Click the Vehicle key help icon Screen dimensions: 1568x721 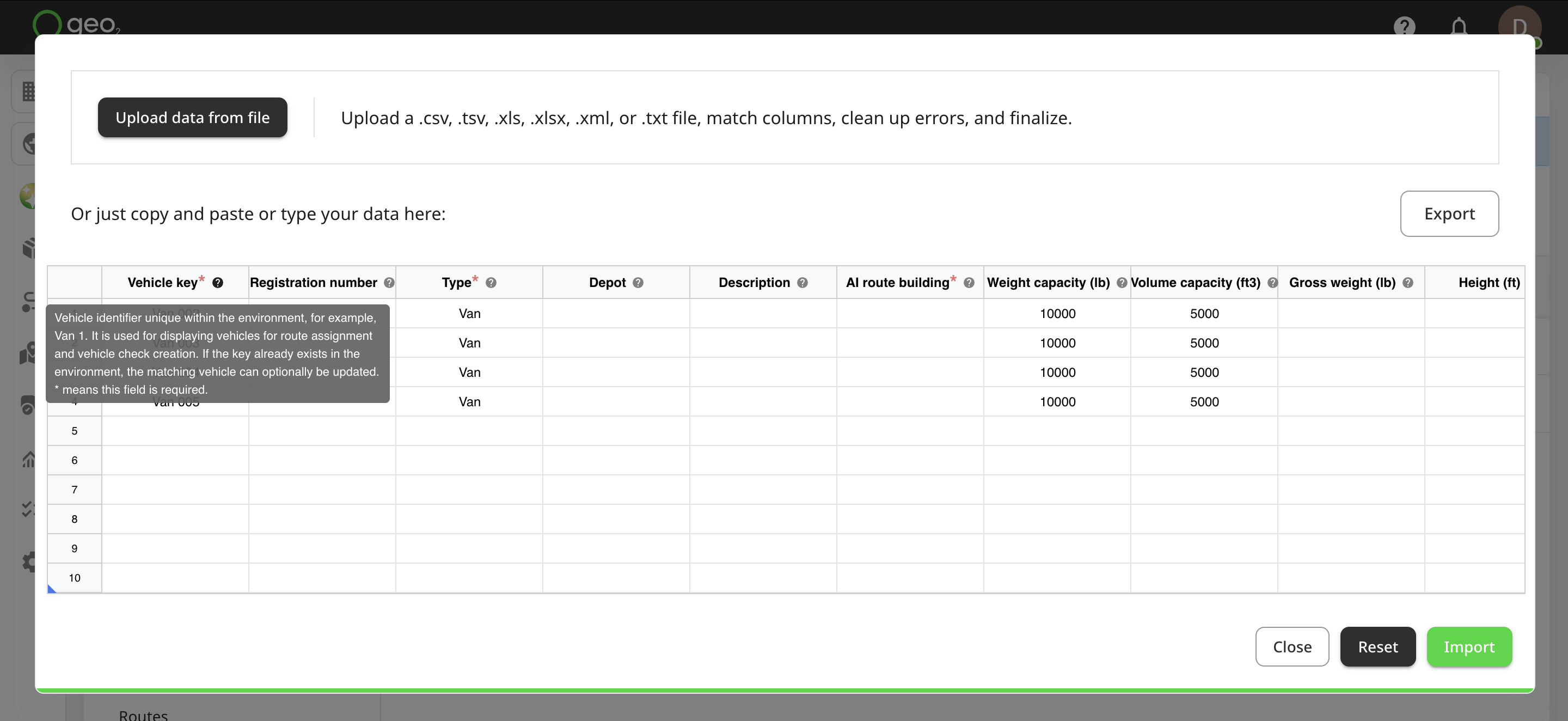click(217, 283)
